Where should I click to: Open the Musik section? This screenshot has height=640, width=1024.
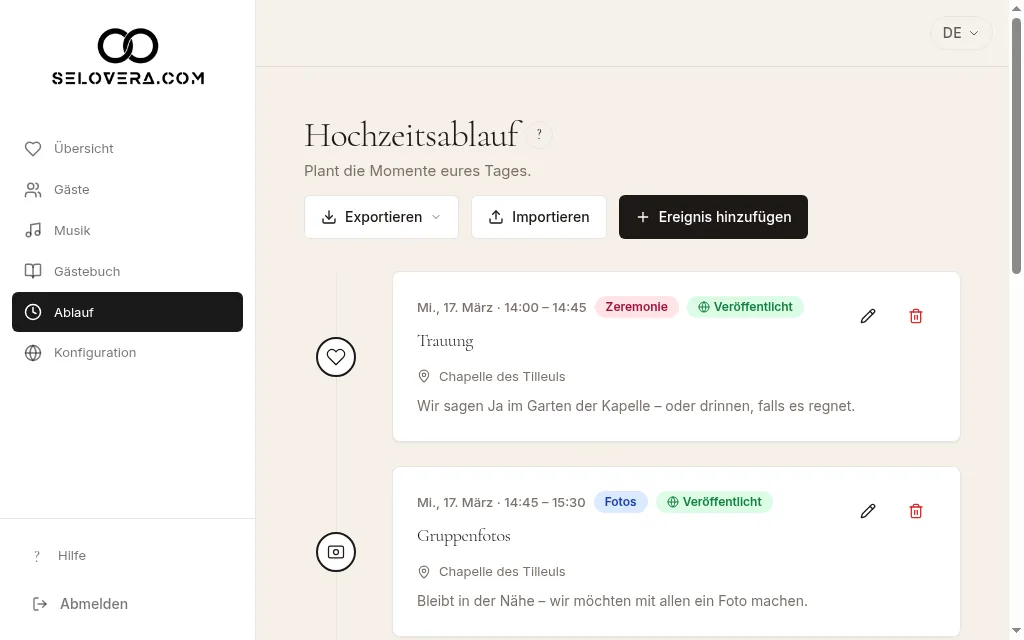pos(127,231)
